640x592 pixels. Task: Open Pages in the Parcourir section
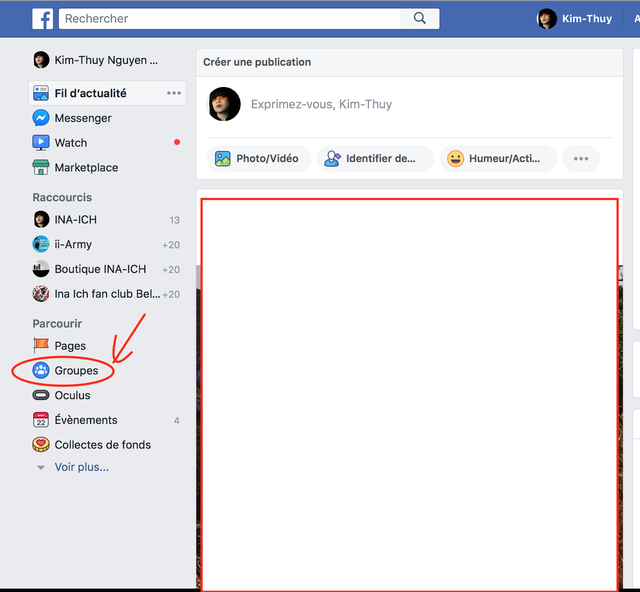coord(69,346)
